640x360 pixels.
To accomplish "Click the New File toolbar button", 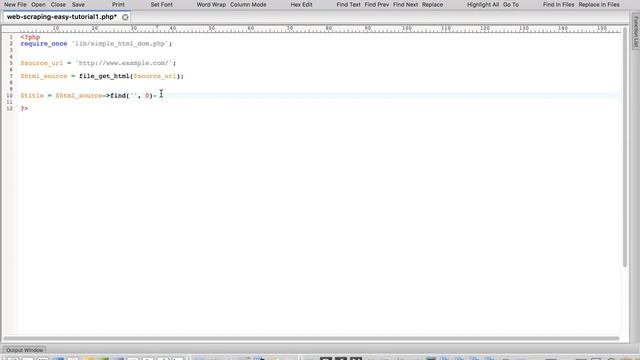I will pyautogui.click(x=16, y=4).
